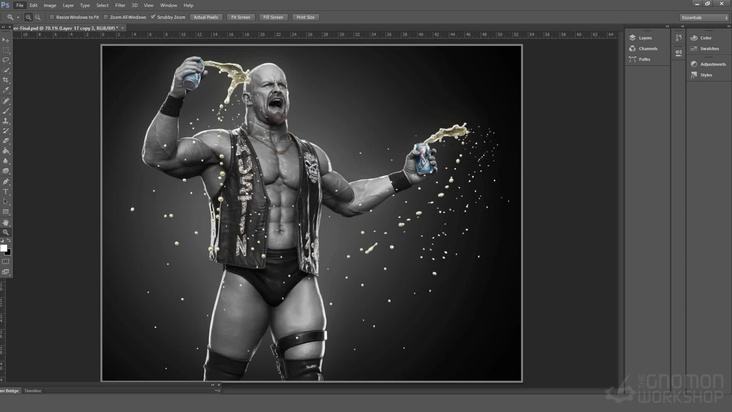Open the Layers panel
The width and height of the screenshot is (732, 412).
pos(642,37)
